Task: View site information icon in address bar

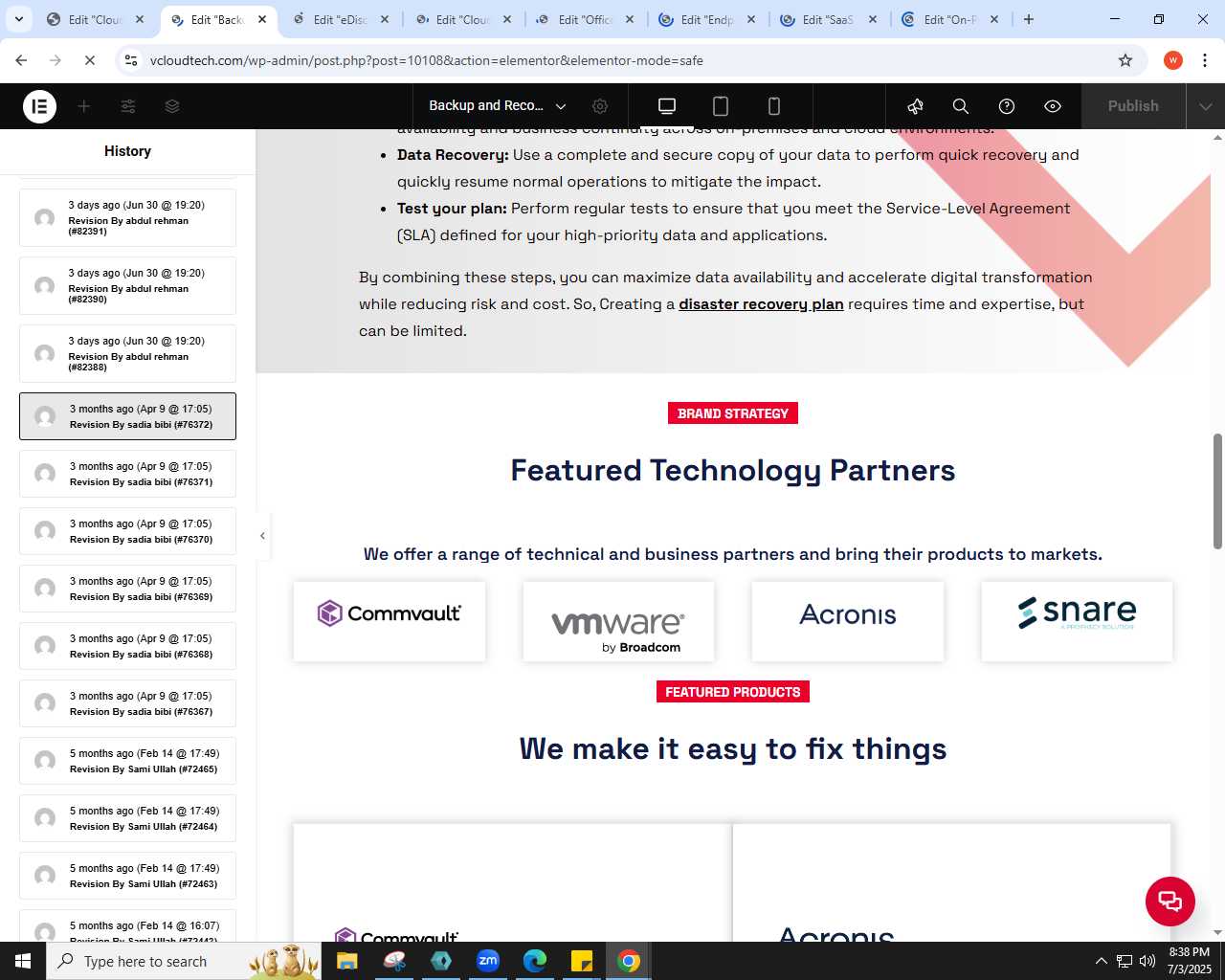Action: (x=131, y=60)
